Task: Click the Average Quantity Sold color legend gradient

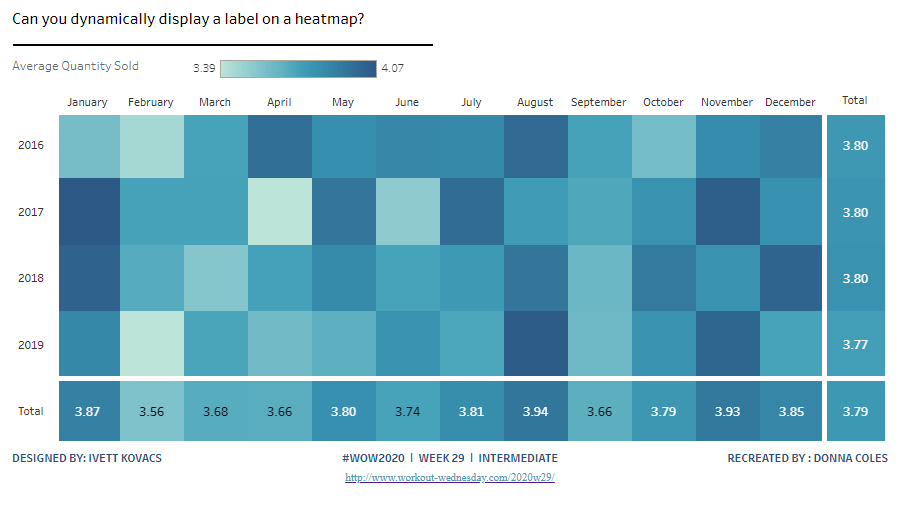Action: click(x=298, y=69)
